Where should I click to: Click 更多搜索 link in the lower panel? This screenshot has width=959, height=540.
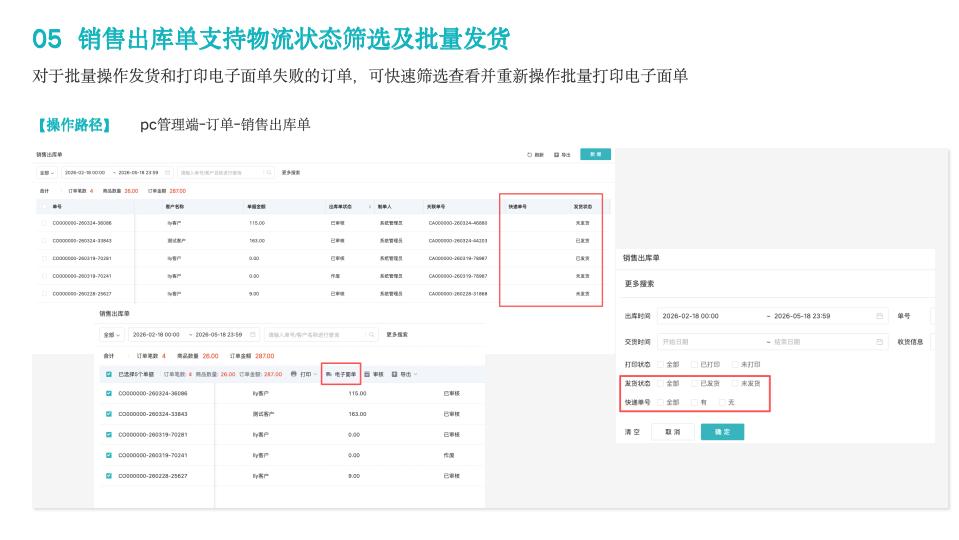[397, 335]
